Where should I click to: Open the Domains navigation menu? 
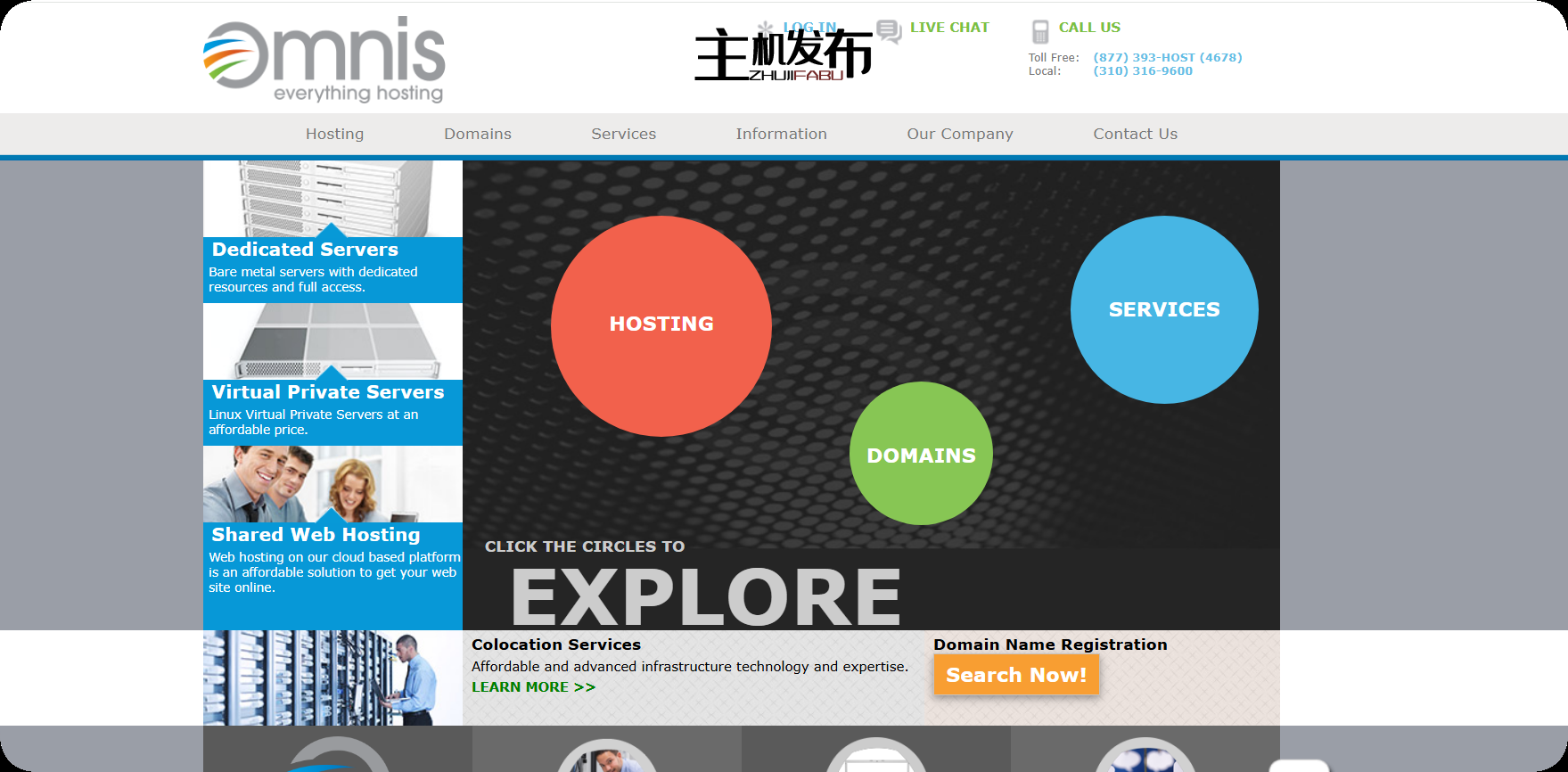click(x=478, y=134)
